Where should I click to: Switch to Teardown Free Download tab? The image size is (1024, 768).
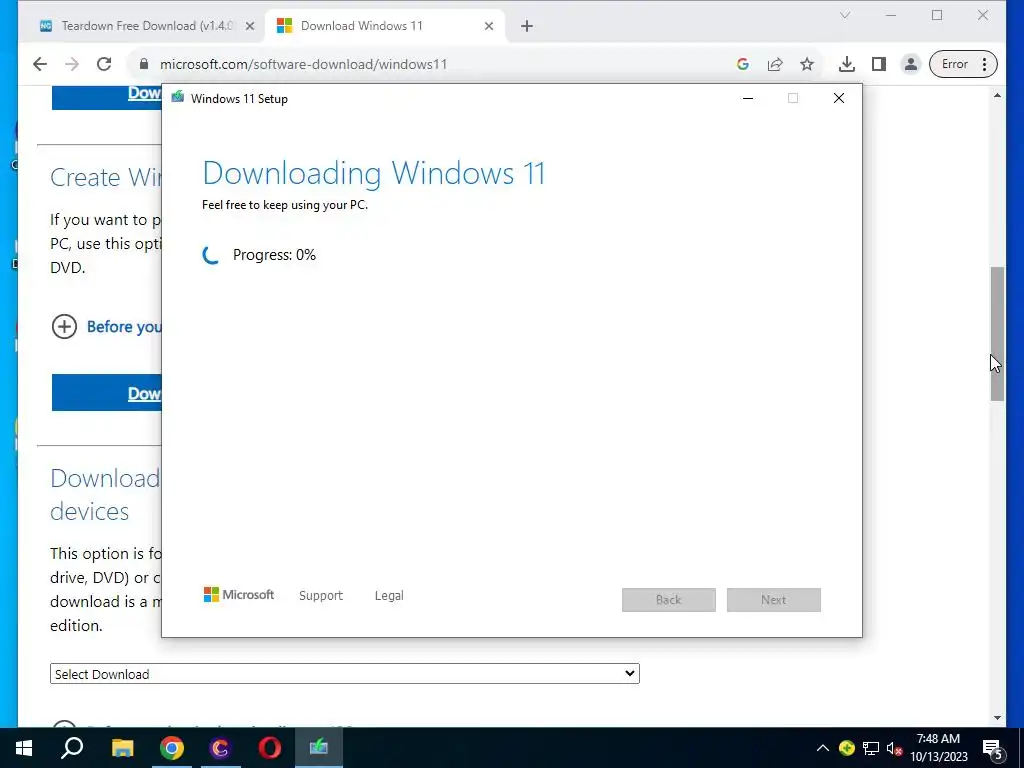pos(146,26)
